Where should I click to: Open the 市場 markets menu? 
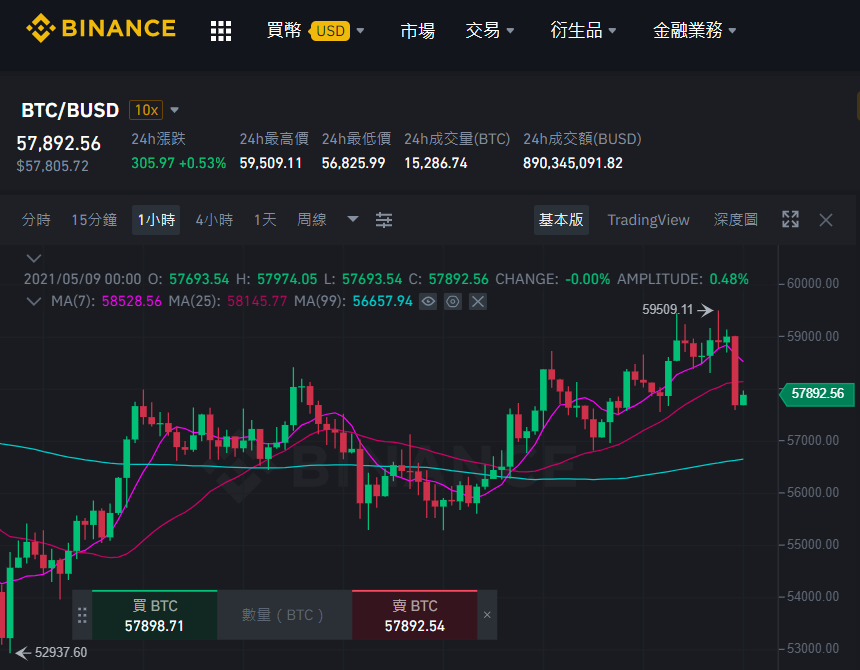click(x=417, y=31)
